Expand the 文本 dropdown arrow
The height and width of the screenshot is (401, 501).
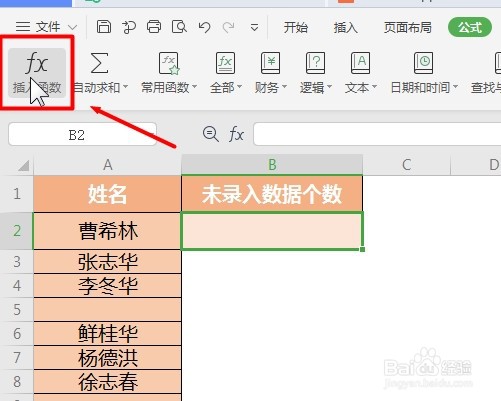[374, 87]
